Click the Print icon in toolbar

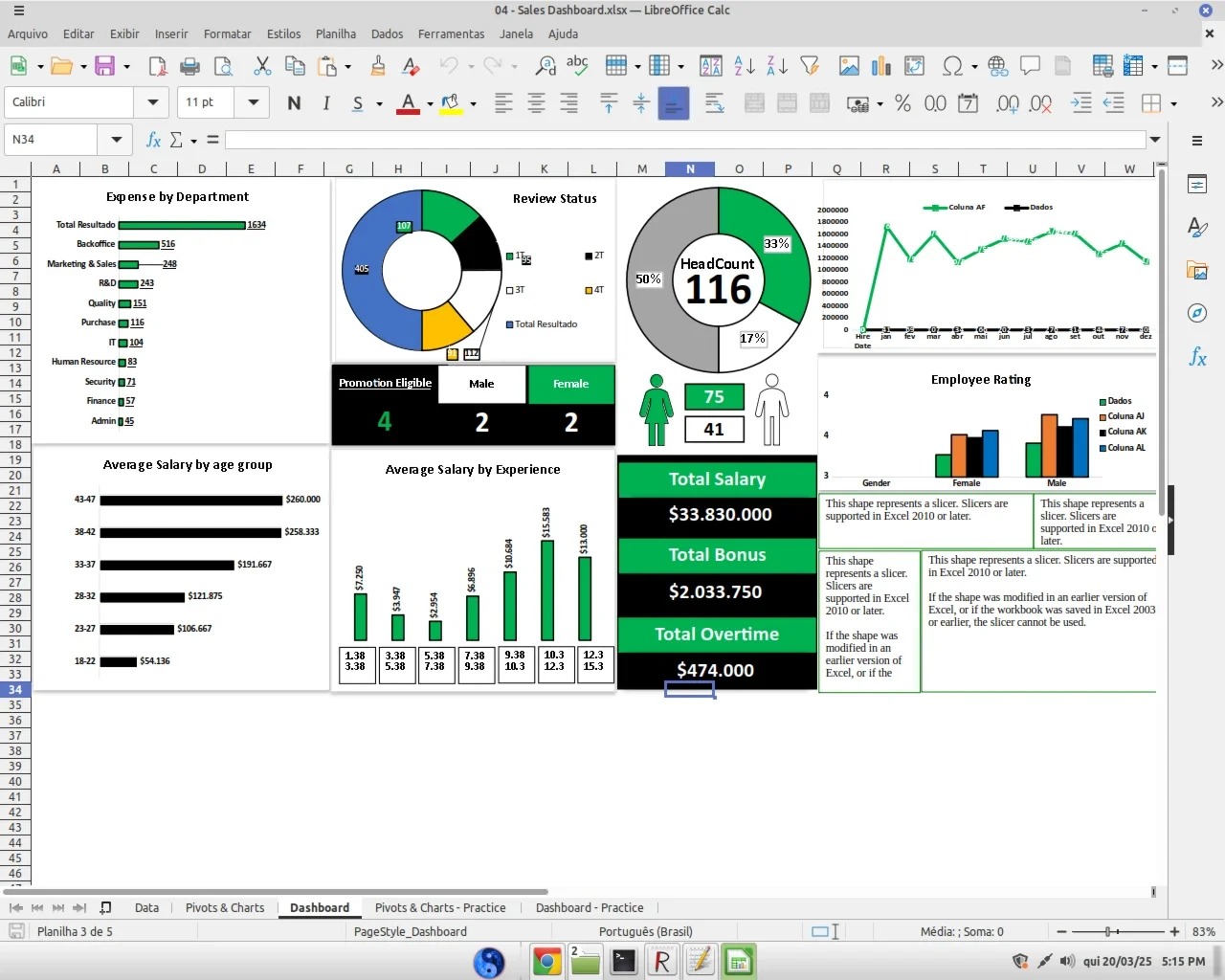[x=189, y=66]
